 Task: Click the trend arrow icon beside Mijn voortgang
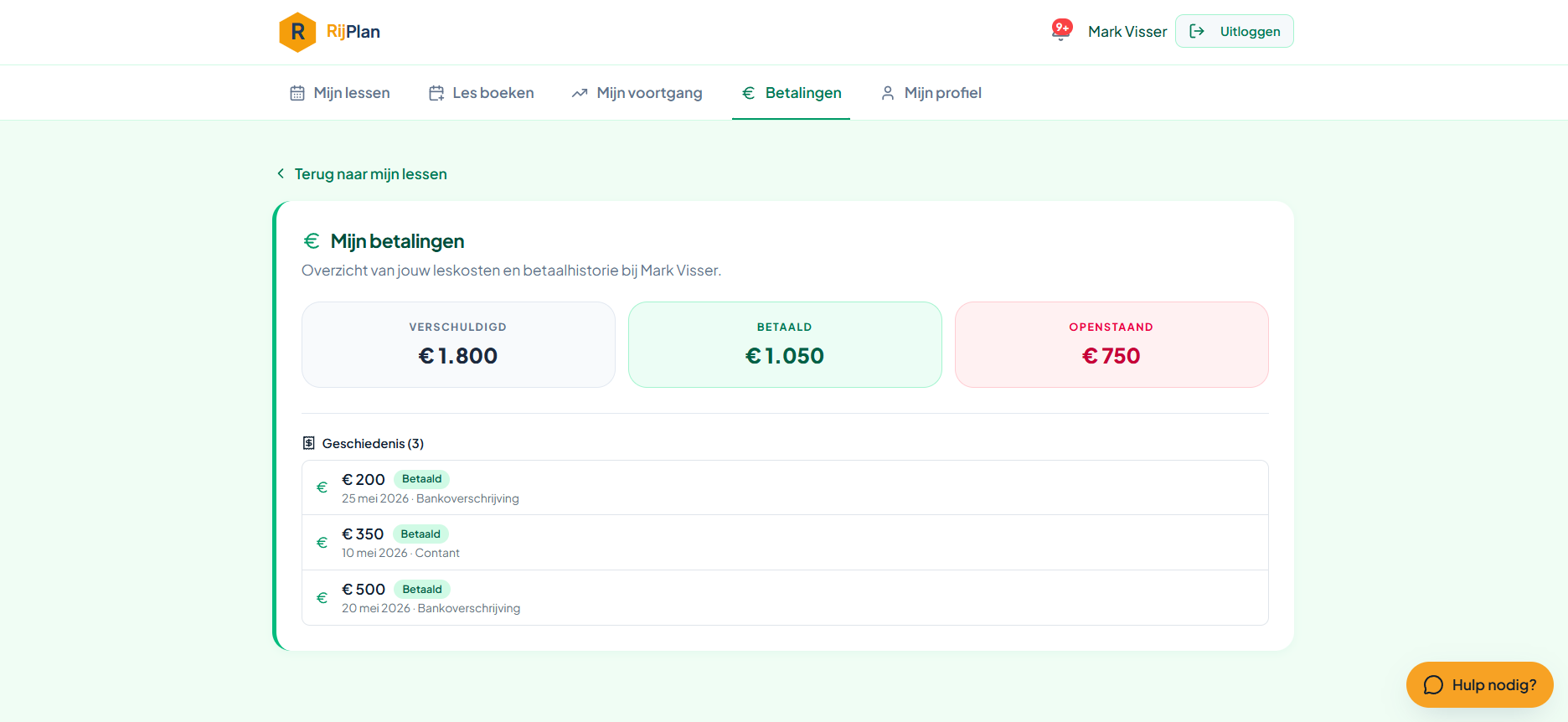tap(580, 93)
